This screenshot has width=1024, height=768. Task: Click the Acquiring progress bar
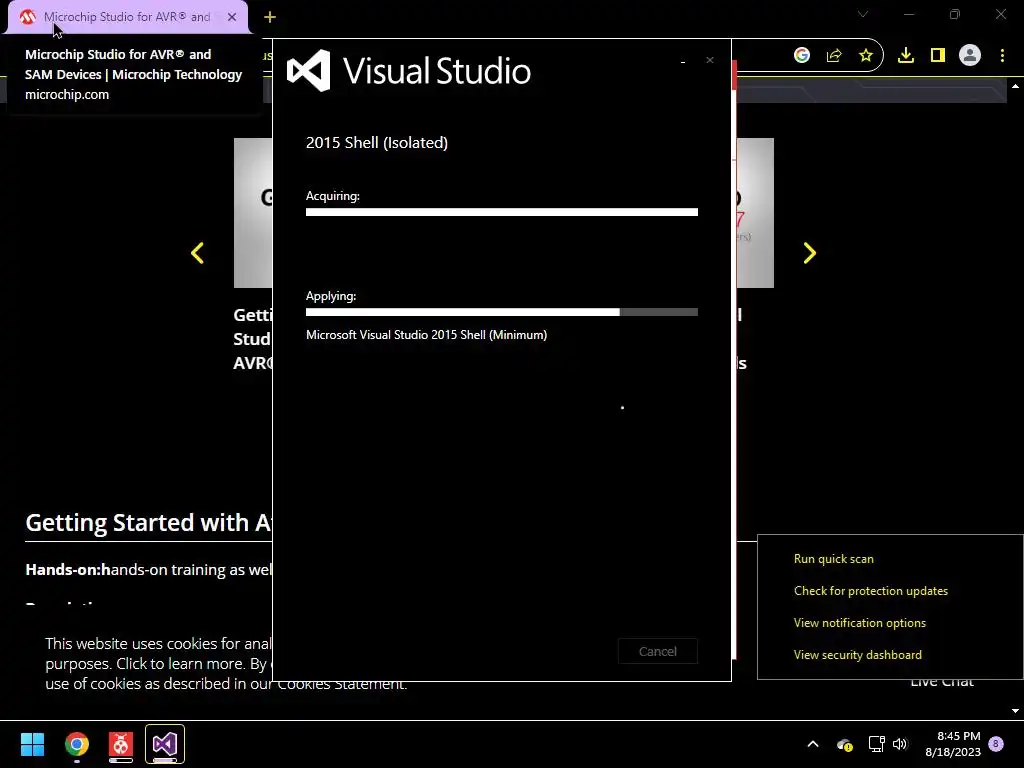coord(502,212)
